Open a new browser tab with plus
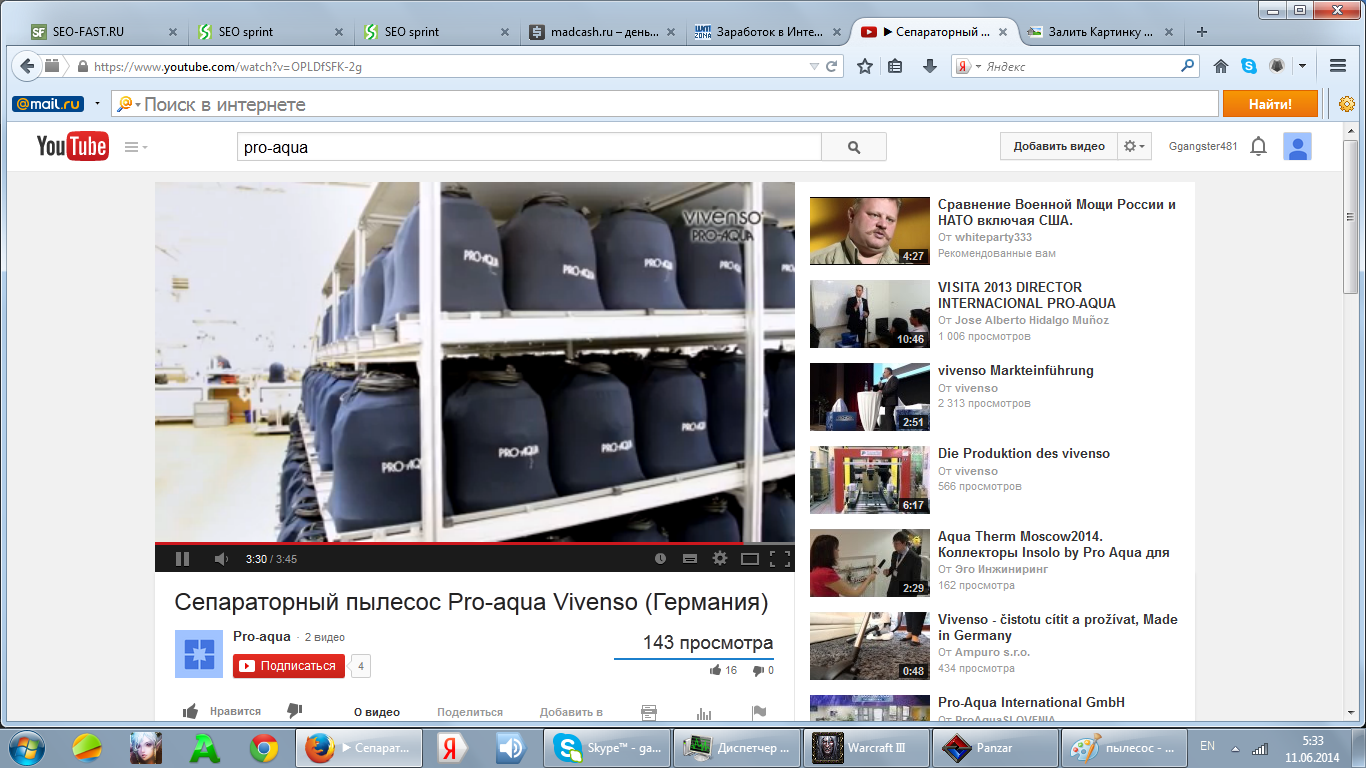Screen dimensions: 1366x768 1202,32
